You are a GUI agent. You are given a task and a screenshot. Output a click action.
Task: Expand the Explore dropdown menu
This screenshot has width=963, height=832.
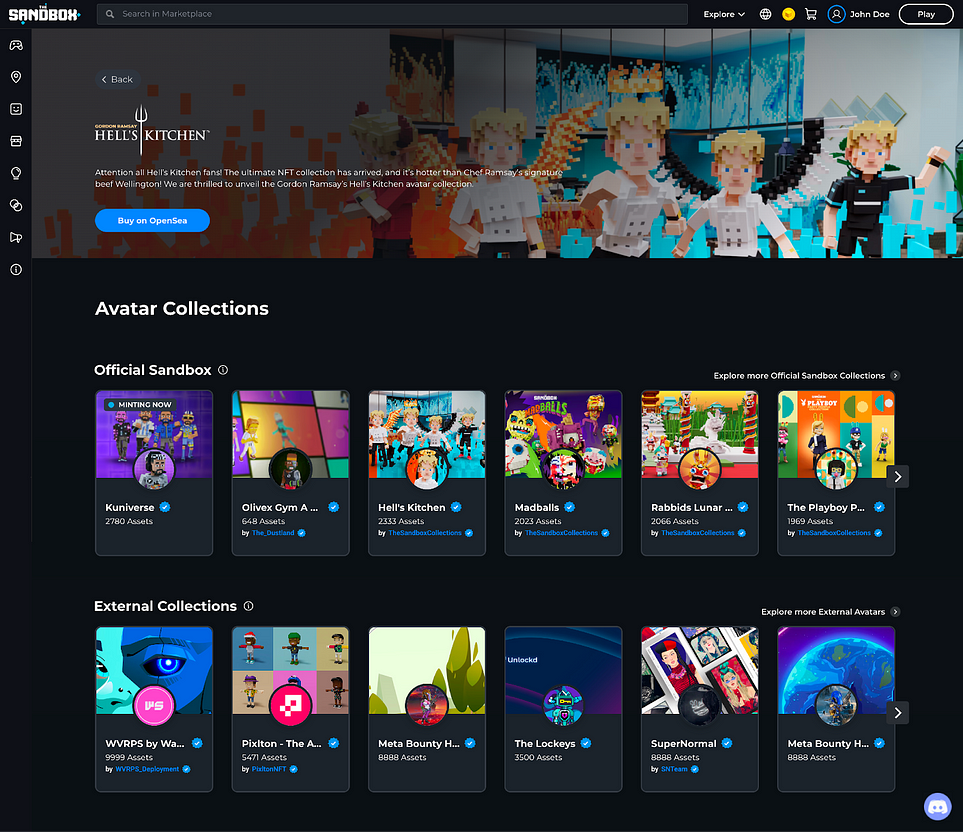click(724, 14)
